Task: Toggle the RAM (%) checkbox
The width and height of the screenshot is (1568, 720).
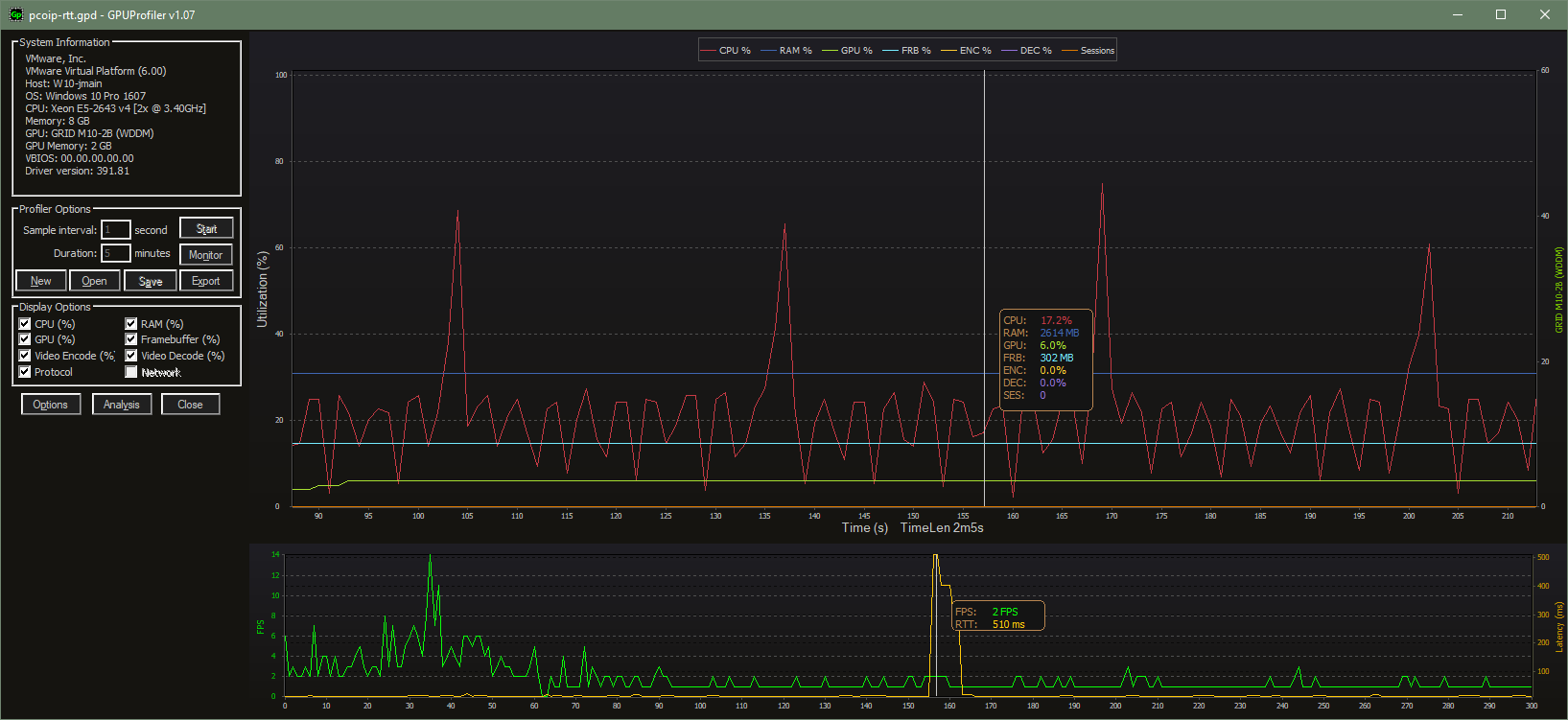Action: pos(131,324)
